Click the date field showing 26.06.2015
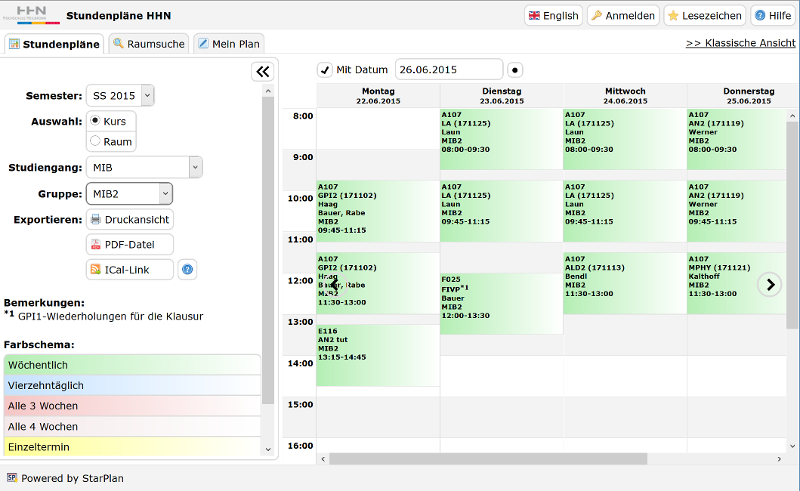This screenshot has height=491, width=800. point(449,70)
